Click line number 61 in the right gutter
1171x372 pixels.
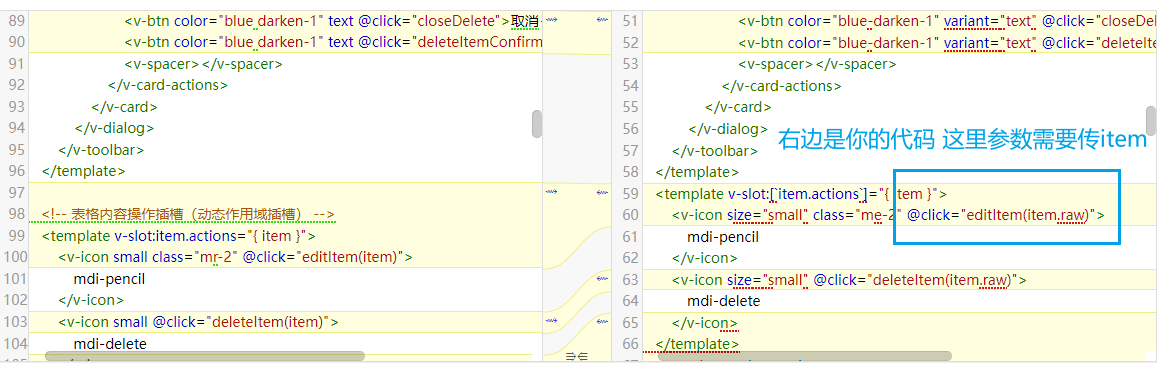629,236
